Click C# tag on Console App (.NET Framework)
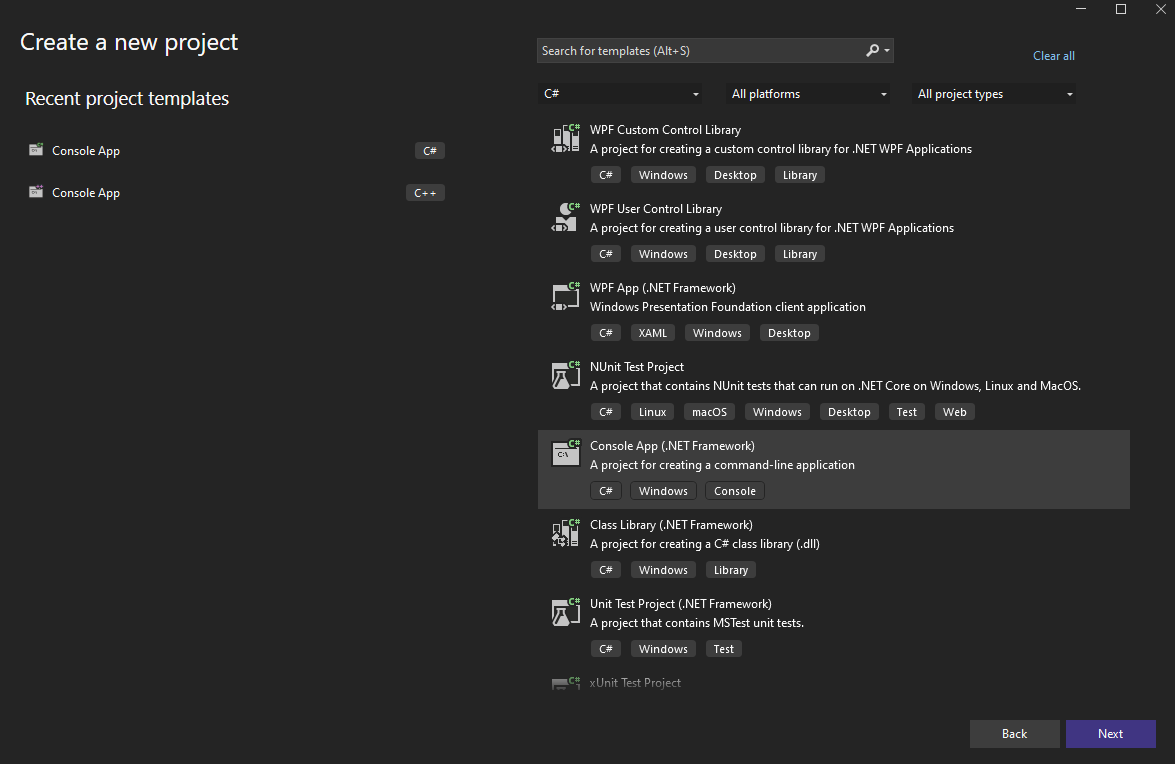Image resolution: width=1175 pixels, height=764 pixels. (605, 491)
